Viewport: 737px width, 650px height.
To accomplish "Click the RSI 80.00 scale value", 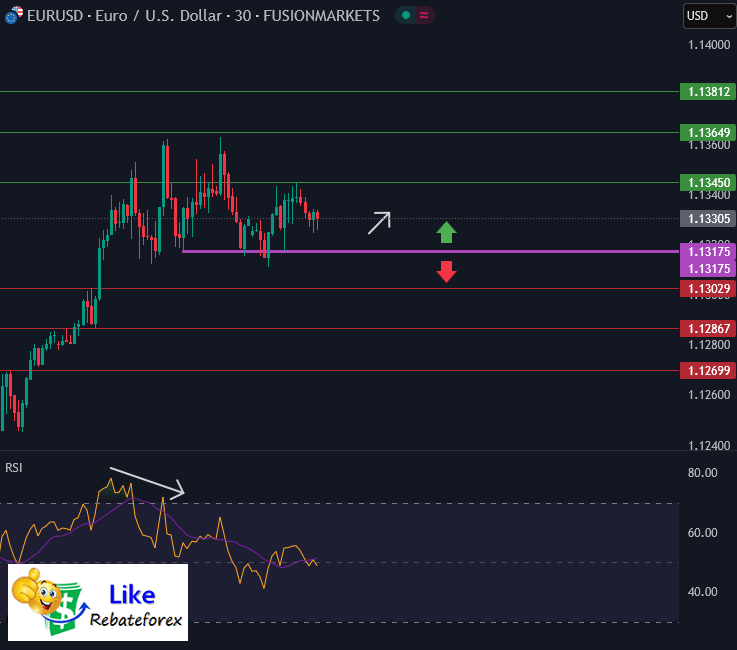I will (702, 473).
